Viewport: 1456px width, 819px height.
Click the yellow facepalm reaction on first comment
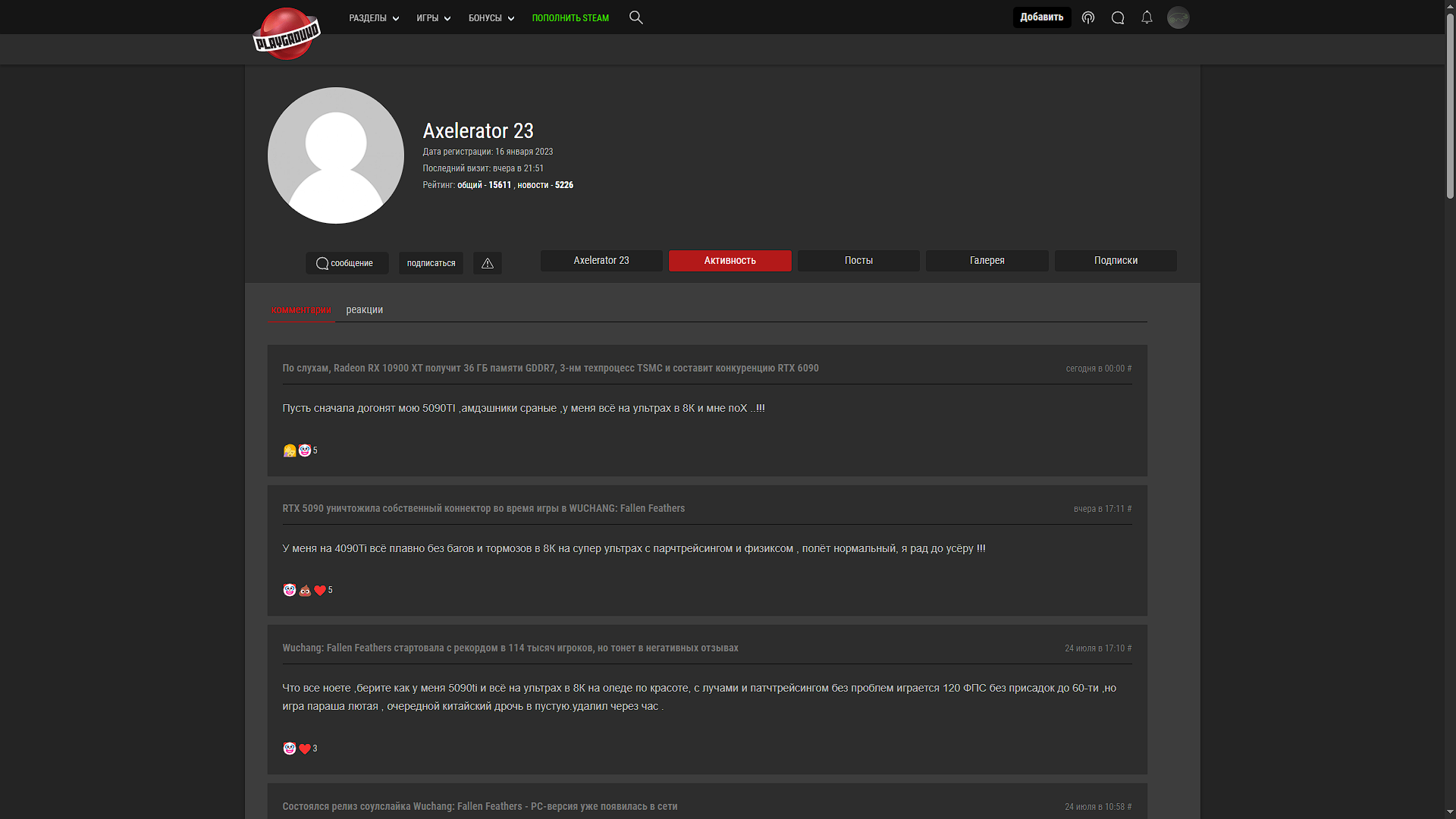click(x=290, y=450)
